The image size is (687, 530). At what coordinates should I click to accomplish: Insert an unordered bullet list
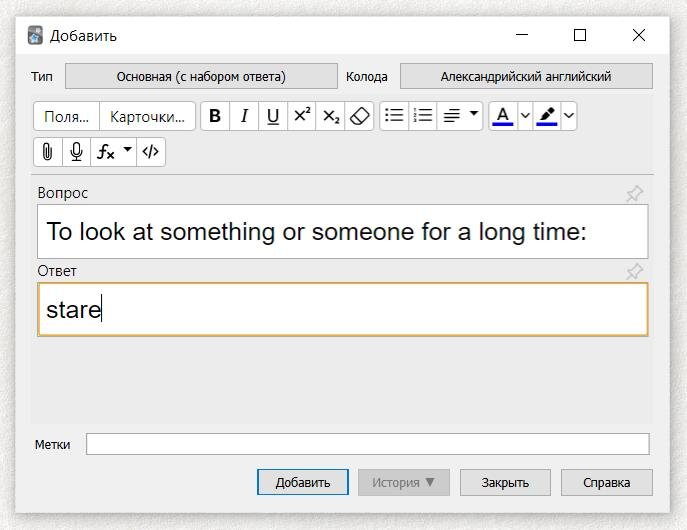pyautogui.click(x=394, y=116)
